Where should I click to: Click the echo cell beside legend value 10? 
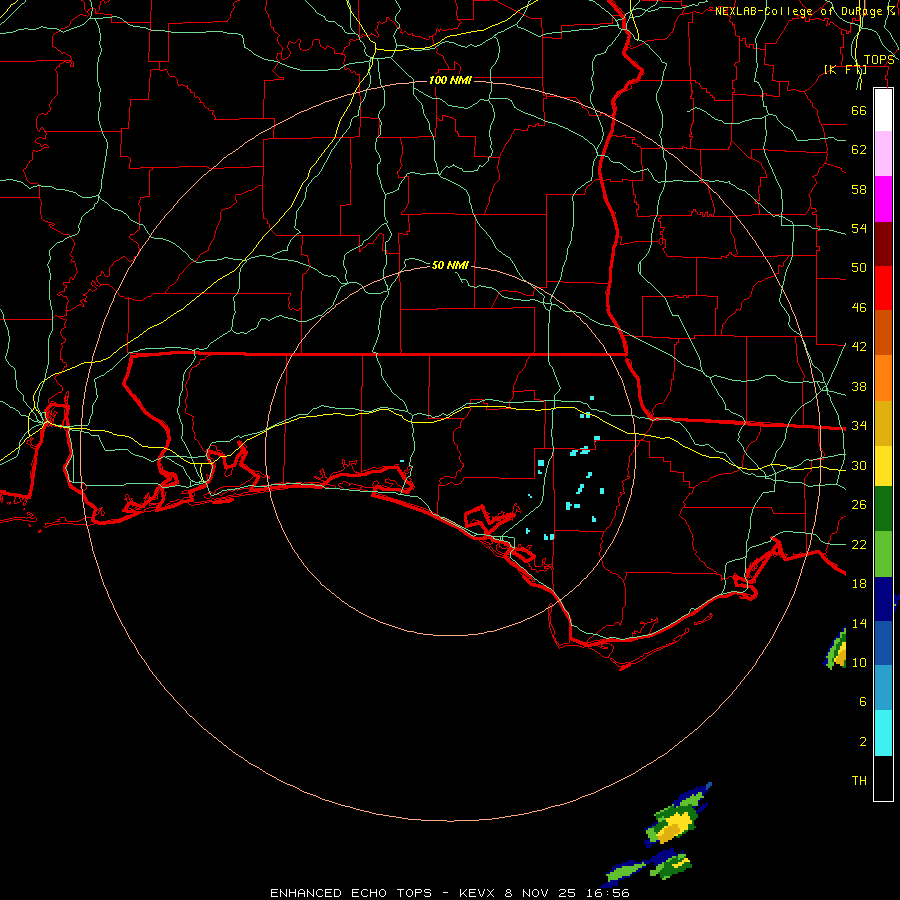click(x=836, y=650)
